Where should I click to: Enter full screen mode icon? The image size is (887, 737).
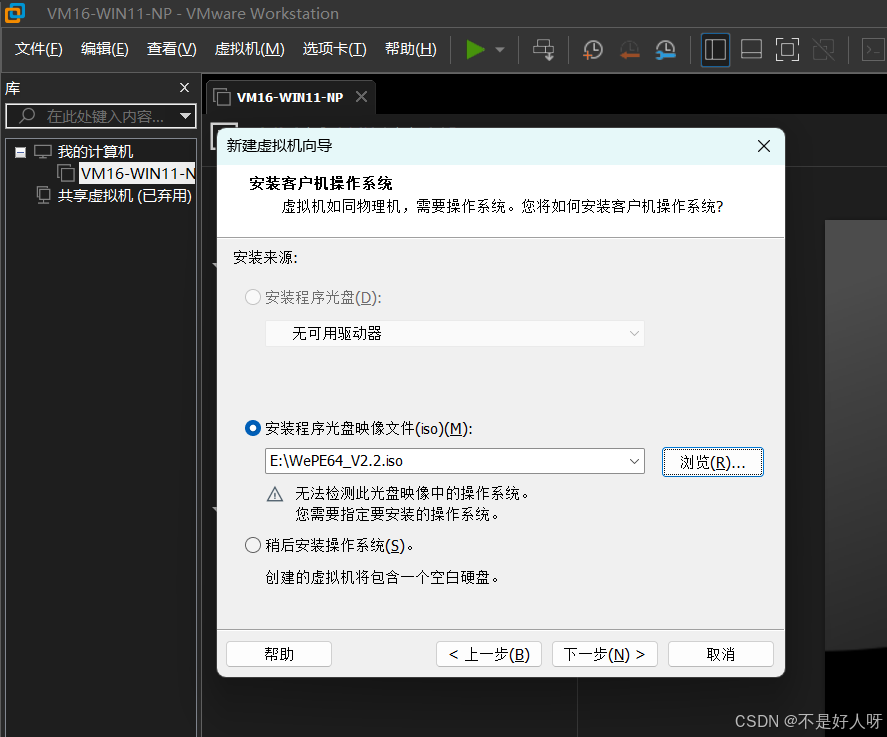tap(787, 50)
